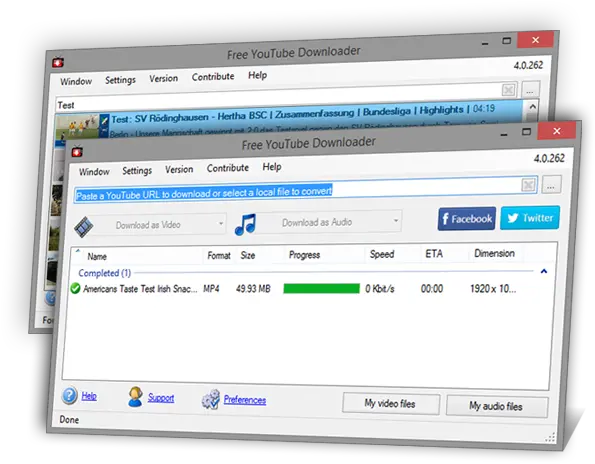
Task: Click the YouTube URL input field
Action: point(298,191)
